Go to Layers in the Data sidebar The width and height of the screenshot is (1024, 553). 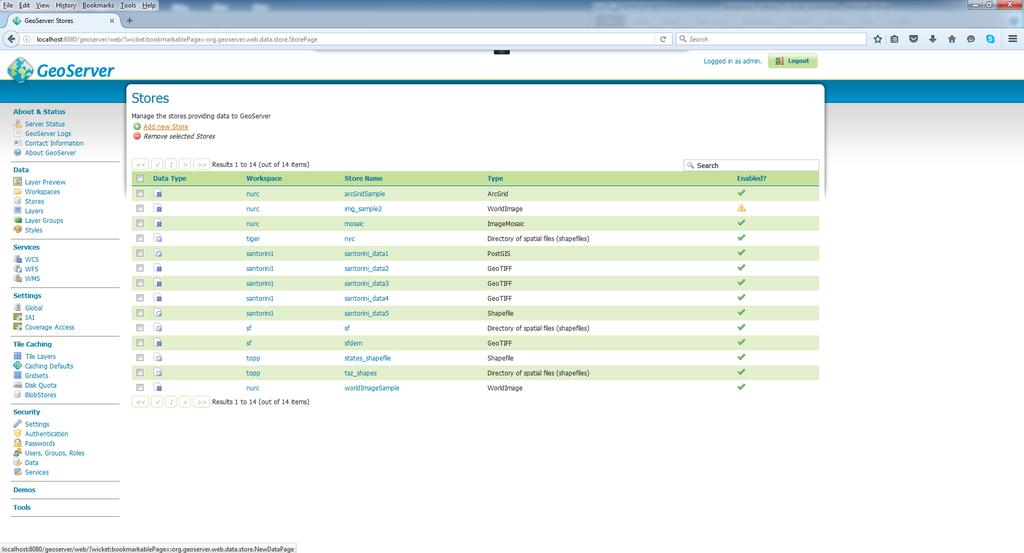[34, 211]
